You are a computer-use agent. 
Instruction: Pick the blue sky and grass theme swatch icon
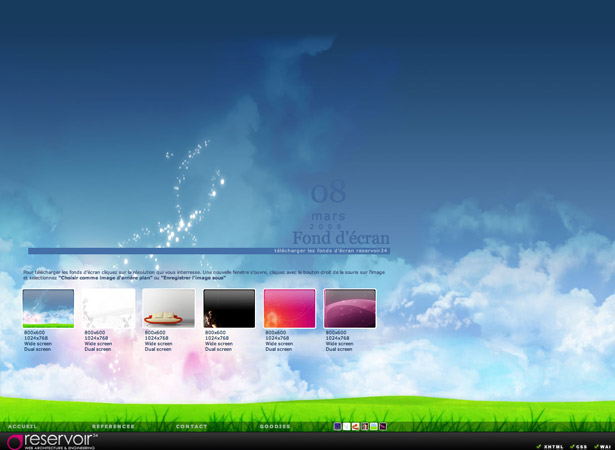click(x=374, y=426)
